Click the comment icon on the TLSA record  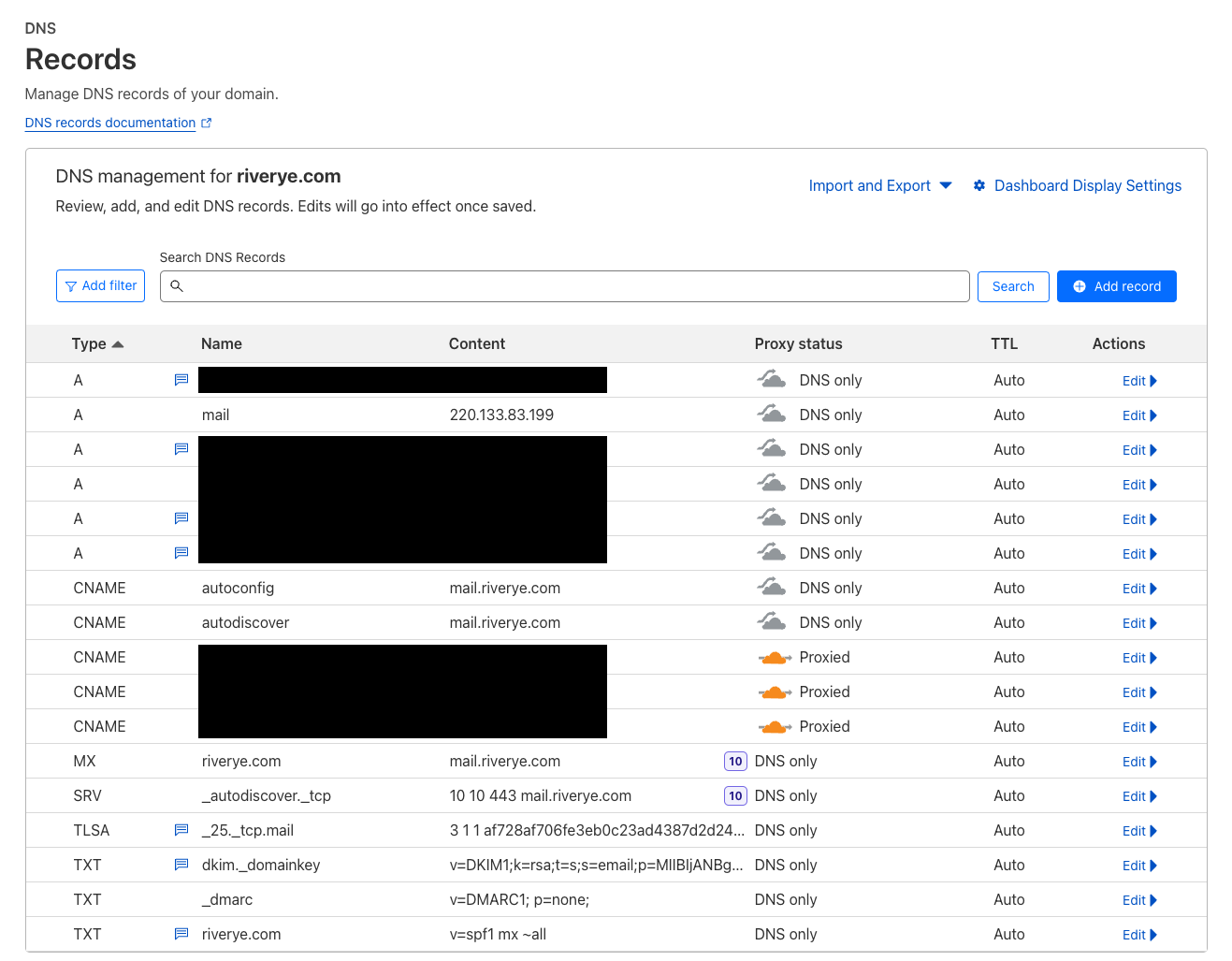point(181,830)
